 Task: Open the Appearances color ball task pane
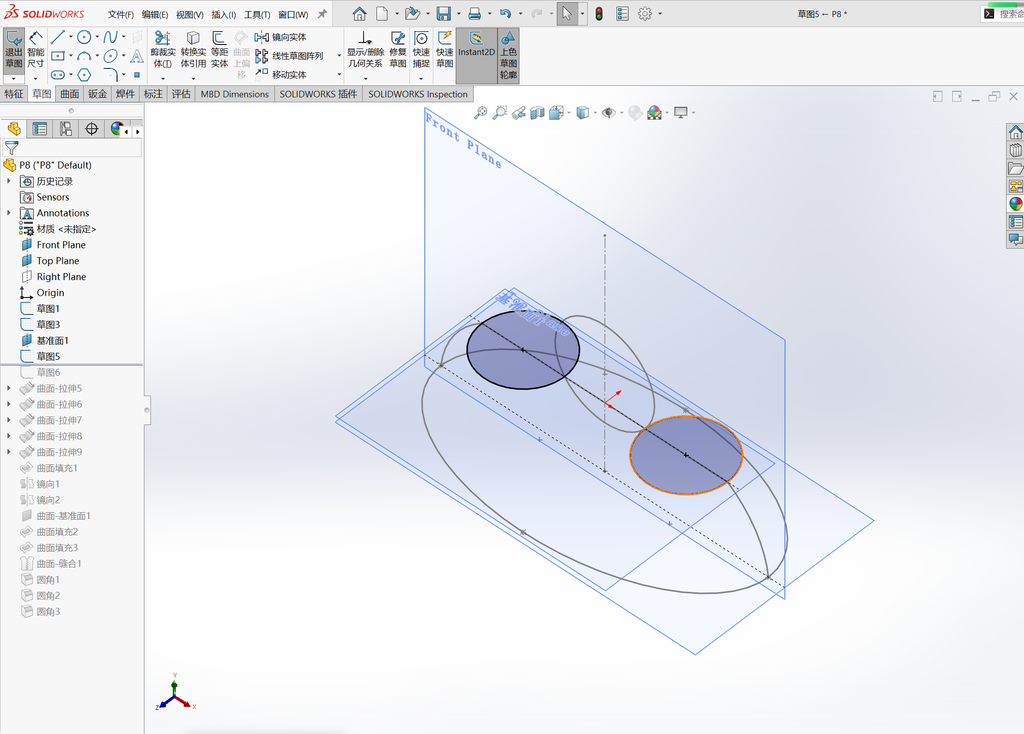pyautogui.click(x=1016, y=204)
